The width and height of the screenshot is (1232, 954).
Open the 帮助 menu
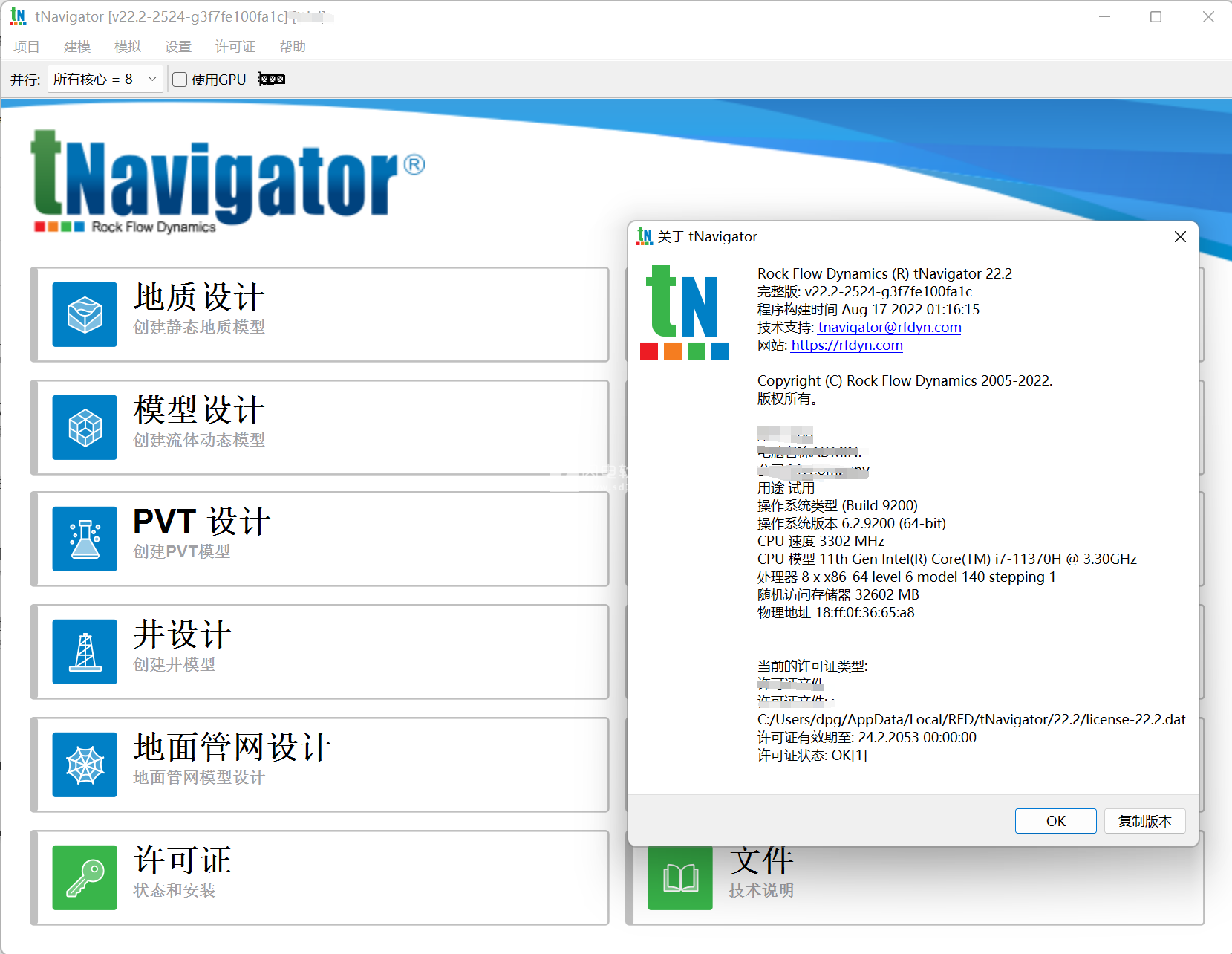(x=292, y=46)
